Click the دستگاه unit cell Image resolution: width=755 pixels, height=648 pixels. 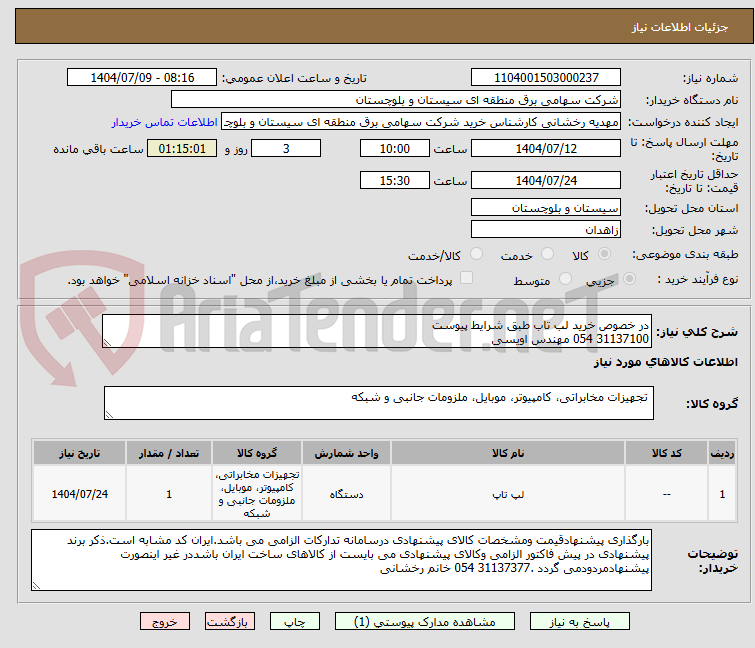[347, 494]
